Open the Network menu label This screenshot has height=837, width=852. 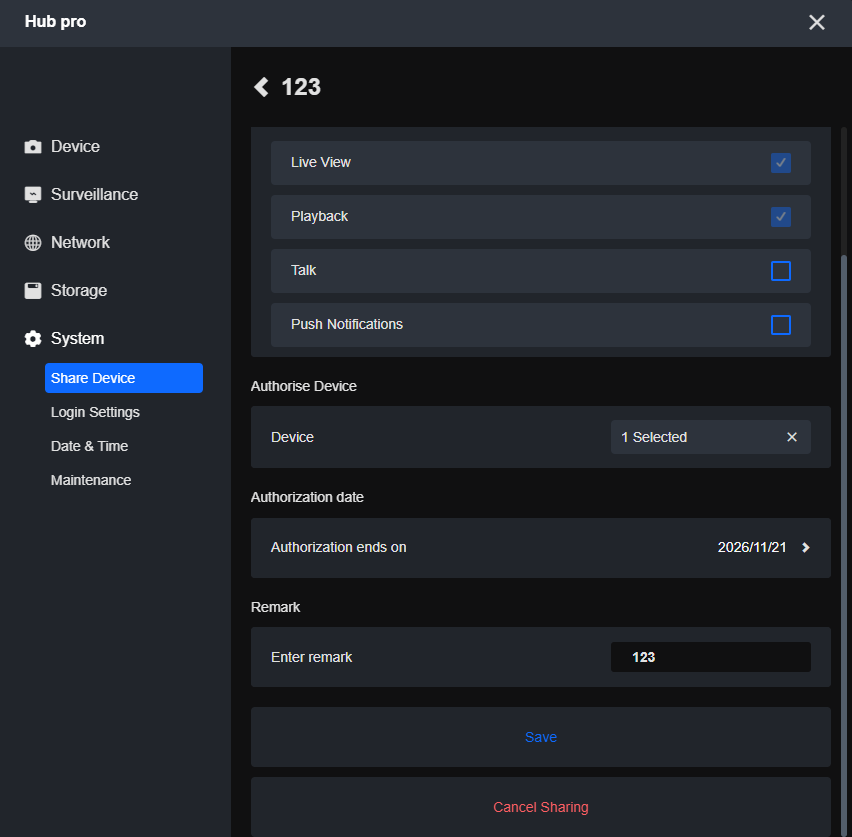(80, 242)
